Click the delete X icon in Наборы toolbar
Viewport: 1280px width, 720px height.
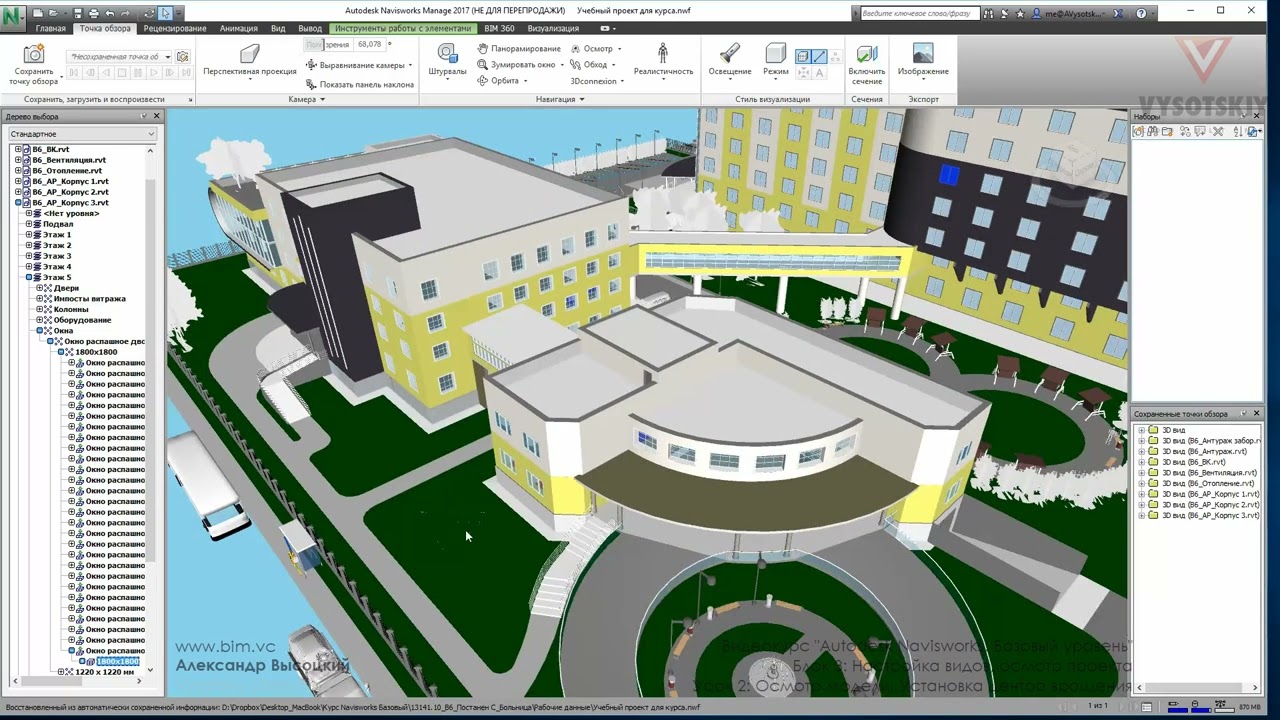[x=1218, y=131]
